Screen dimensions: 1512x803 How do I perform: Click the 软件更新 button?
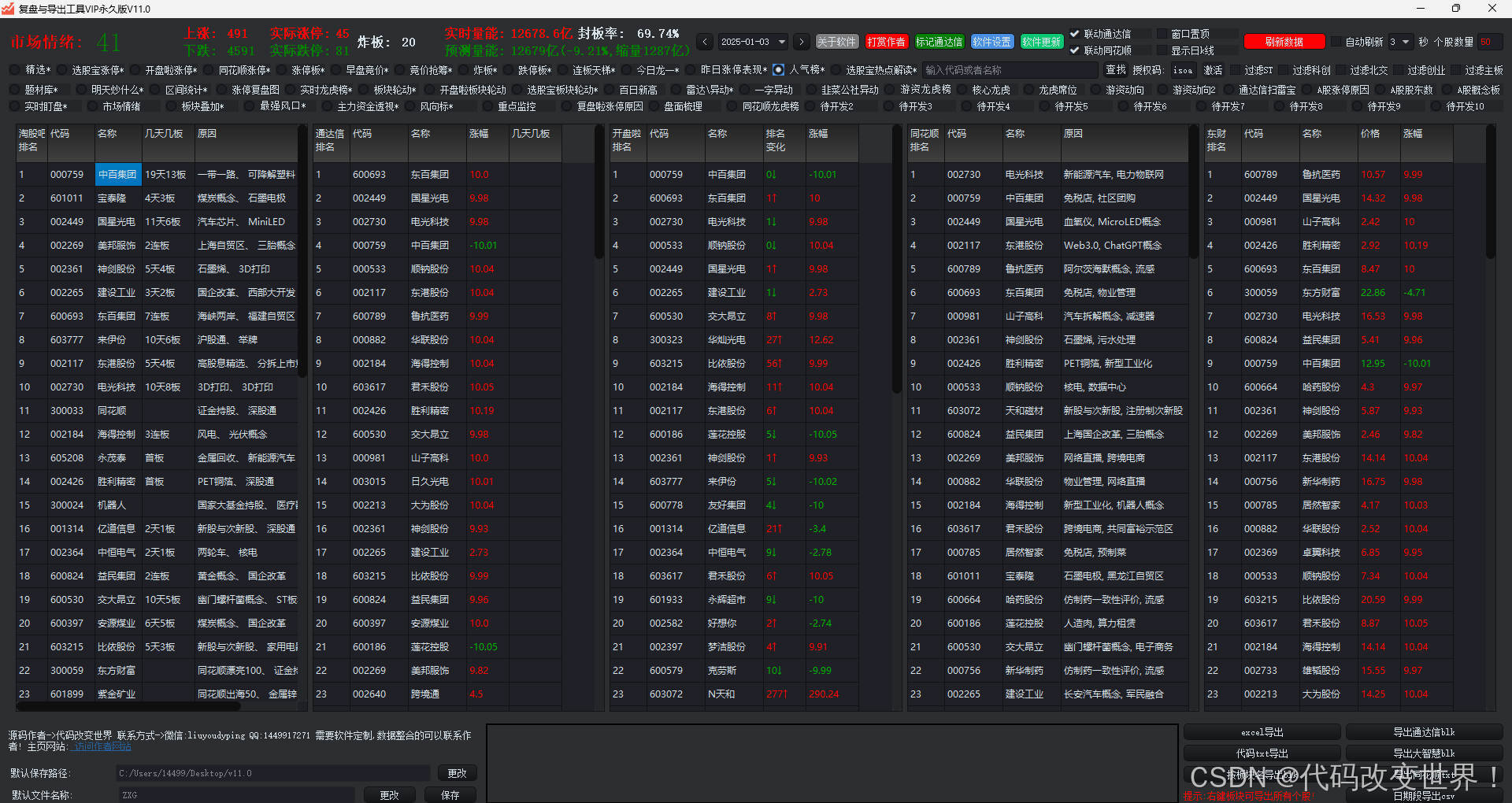coord(1041,42)
